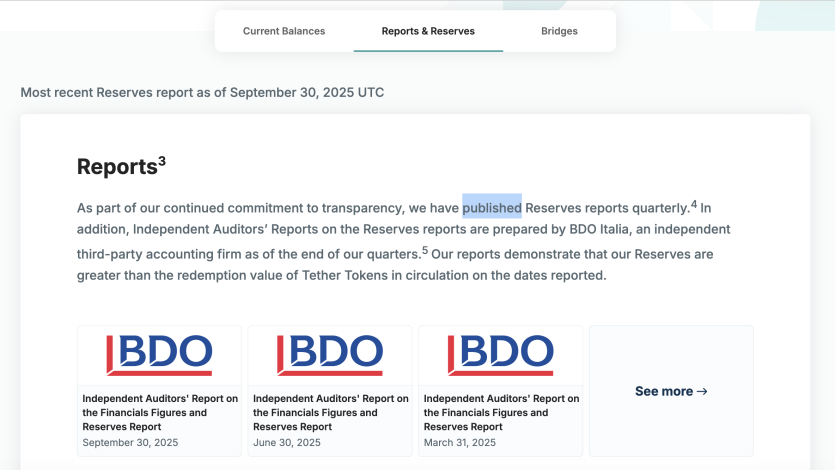Screen dimensions: 835x470
Task: Open the September 30, 2025 auditors' report
Action: point(159,391)
